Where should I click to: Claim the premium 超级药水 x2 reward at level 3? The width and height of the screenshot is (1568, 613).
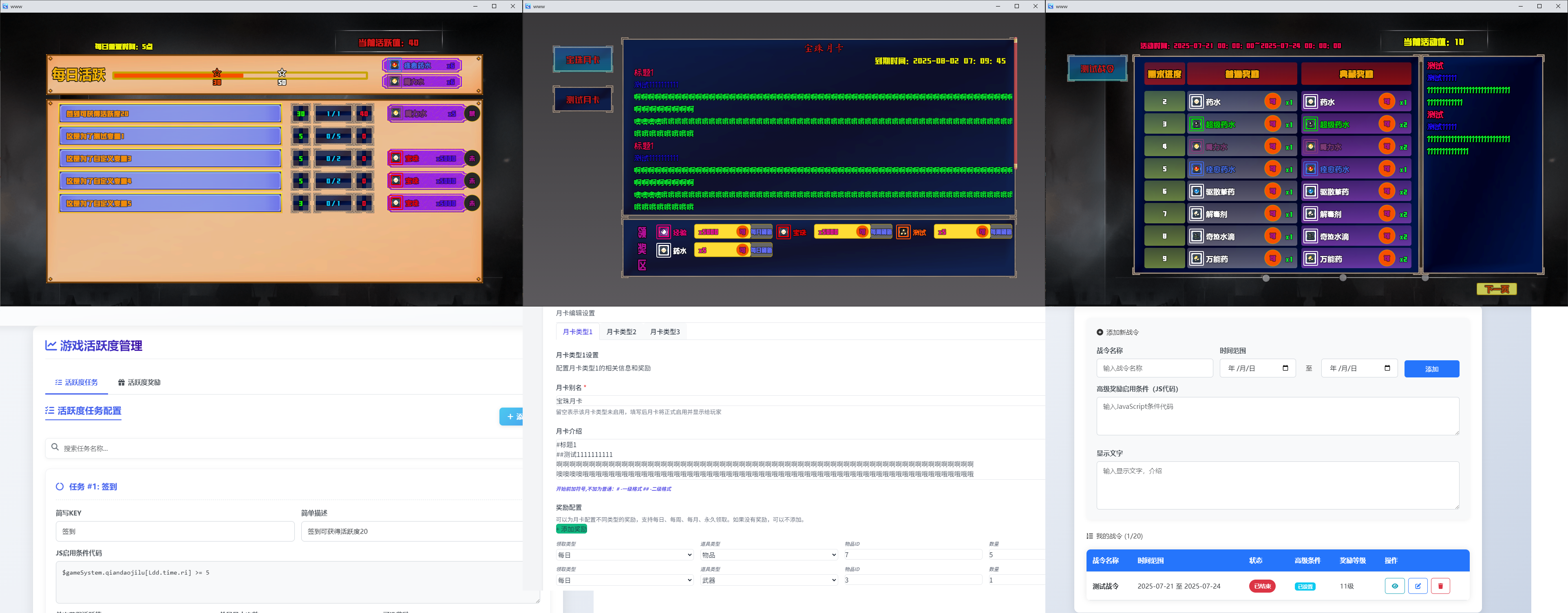point(1387,124)
